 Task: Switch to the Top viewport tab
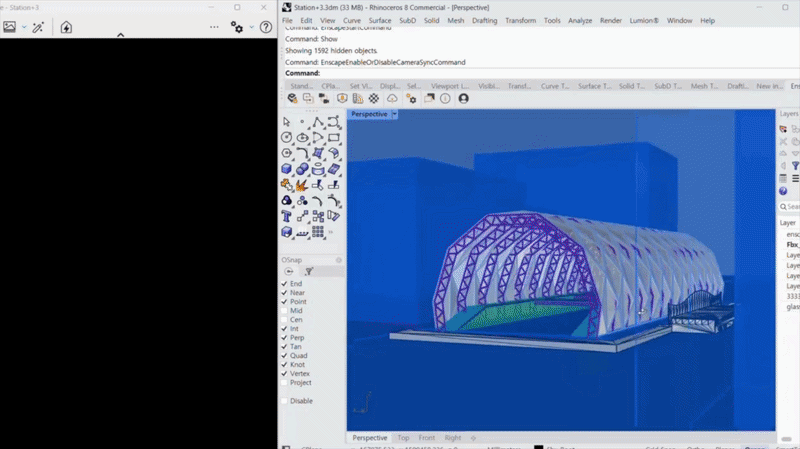coord(403,438)
